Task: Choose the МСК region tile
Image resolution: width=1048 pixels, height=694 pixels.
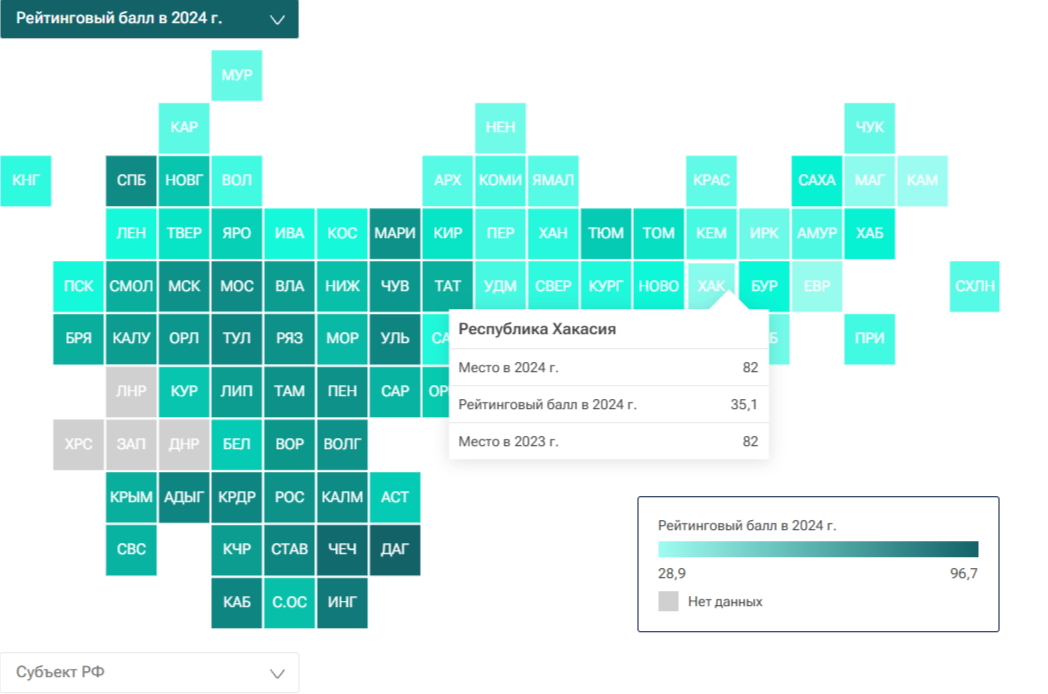Action: (184, 286)
